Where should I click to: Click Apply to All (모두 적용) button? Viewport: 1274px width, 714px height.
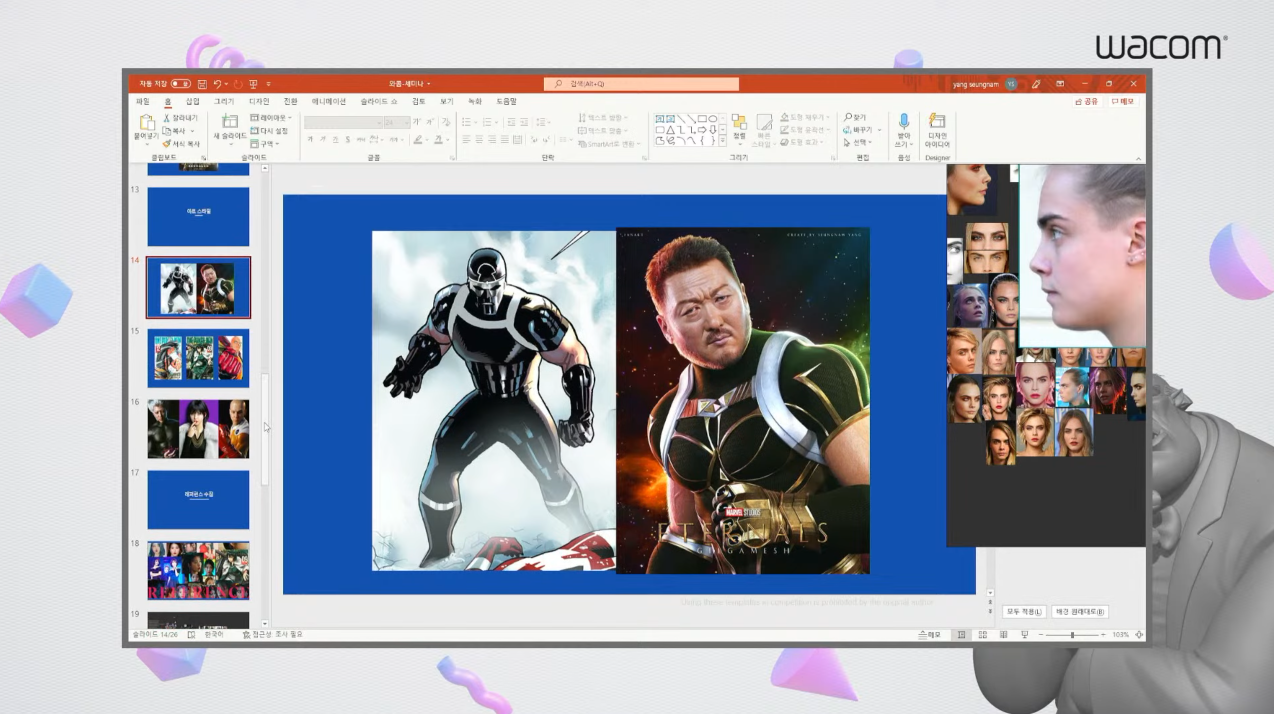tap(1023, 611)
